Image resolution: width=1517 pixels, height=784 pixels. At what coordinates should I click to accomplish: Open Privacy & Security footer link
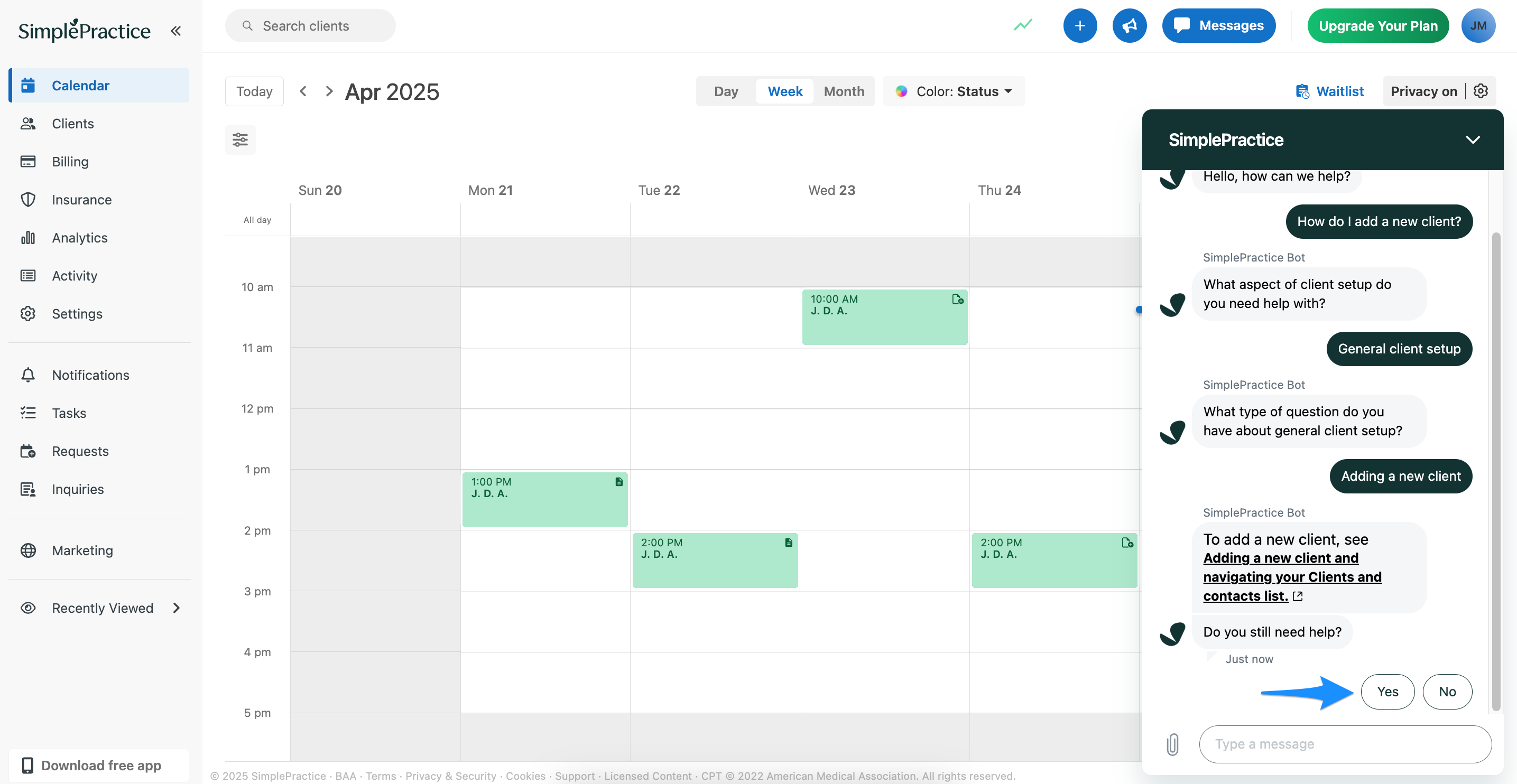coord(450,776)
